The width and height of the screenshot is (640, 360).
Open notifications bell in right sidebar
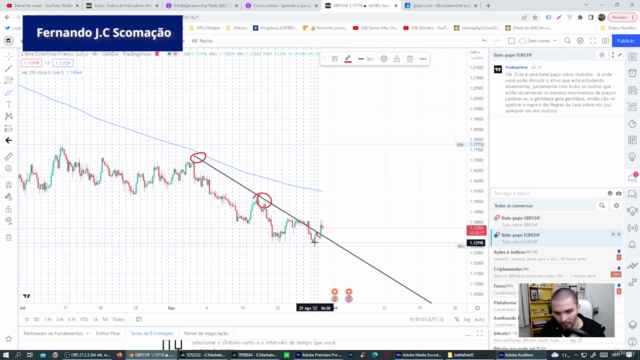[x=632, y=244]
